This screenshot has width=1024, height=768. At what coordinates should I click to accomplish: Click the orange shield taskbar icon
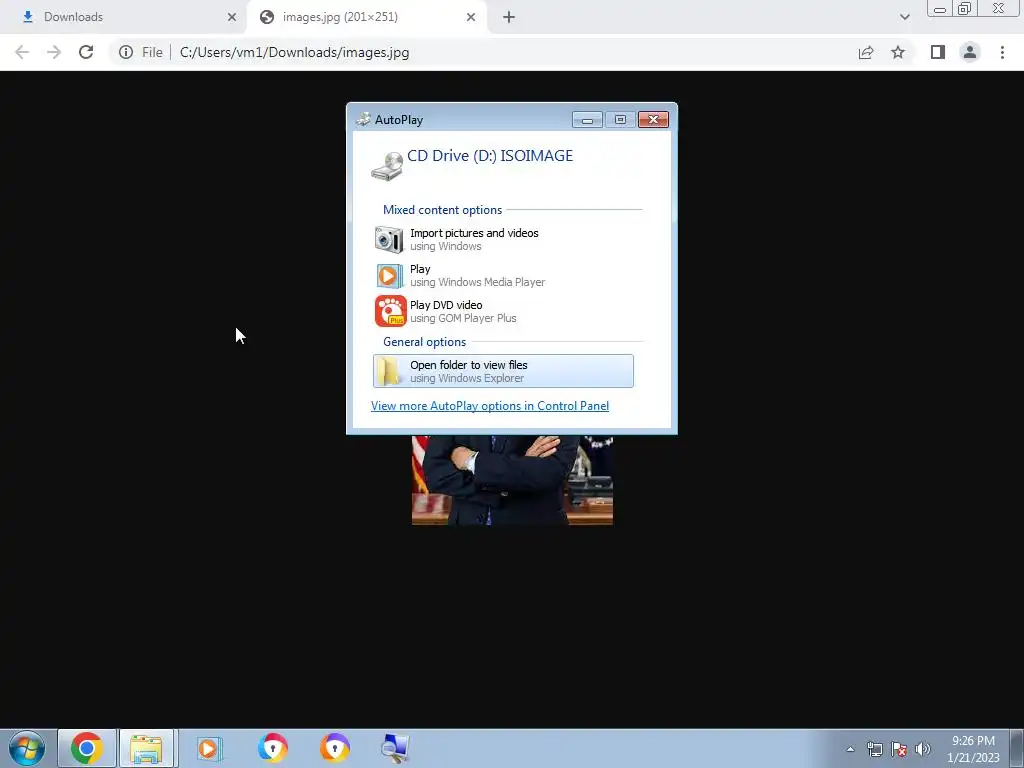334,748
